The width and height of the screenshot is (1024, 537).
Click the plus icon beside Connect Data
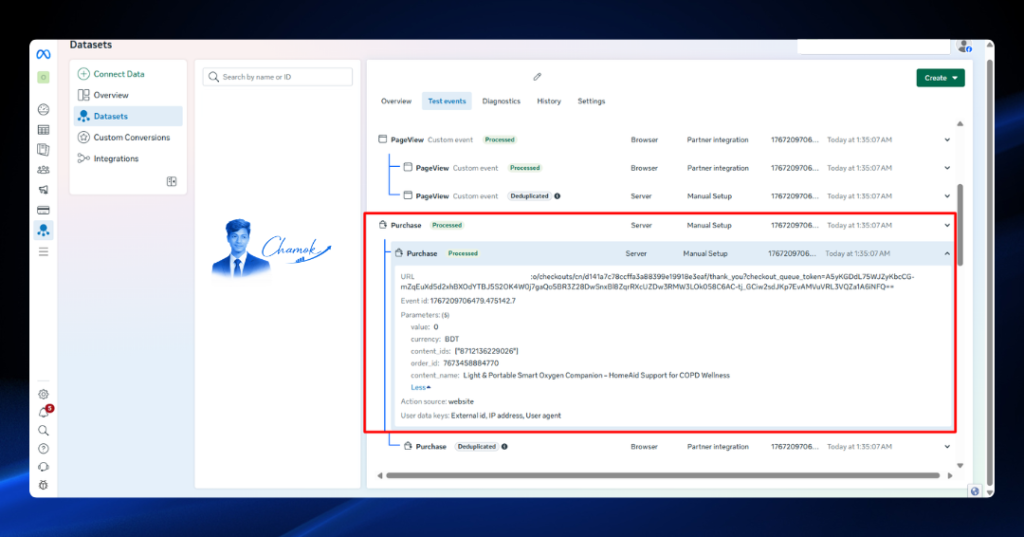pos(84,74)
